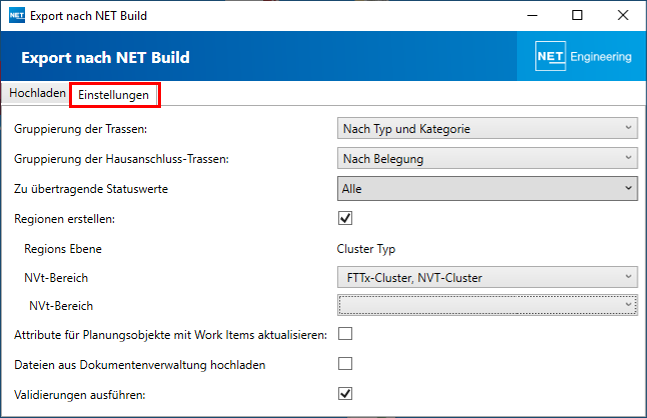Enable Dateien aus Dokumentenverwaltung hochladen checkbox
The image size is (647, 418).
345,364
